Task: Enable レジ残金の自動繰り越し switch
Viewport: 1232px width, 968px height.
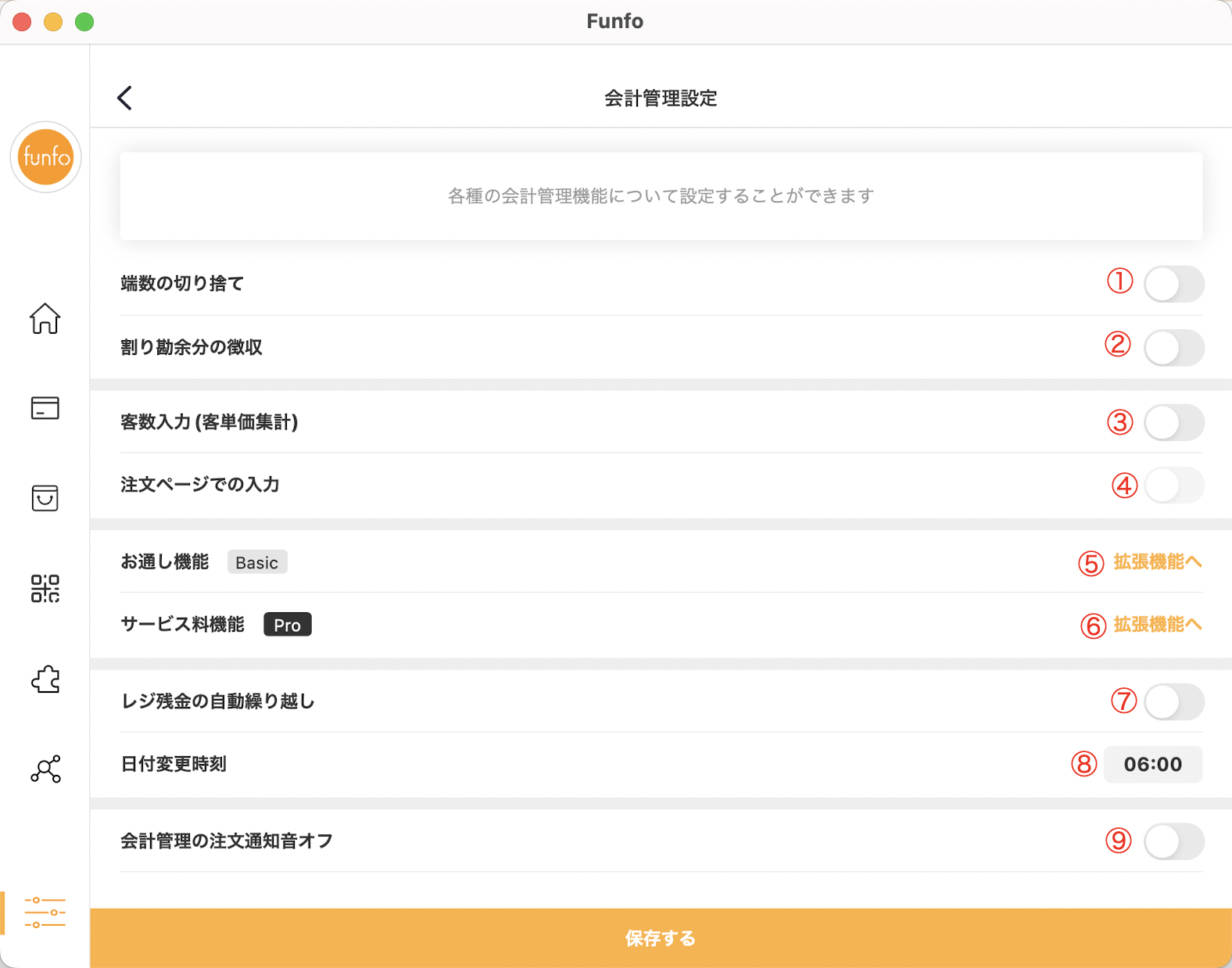Action: [1174, 702]
